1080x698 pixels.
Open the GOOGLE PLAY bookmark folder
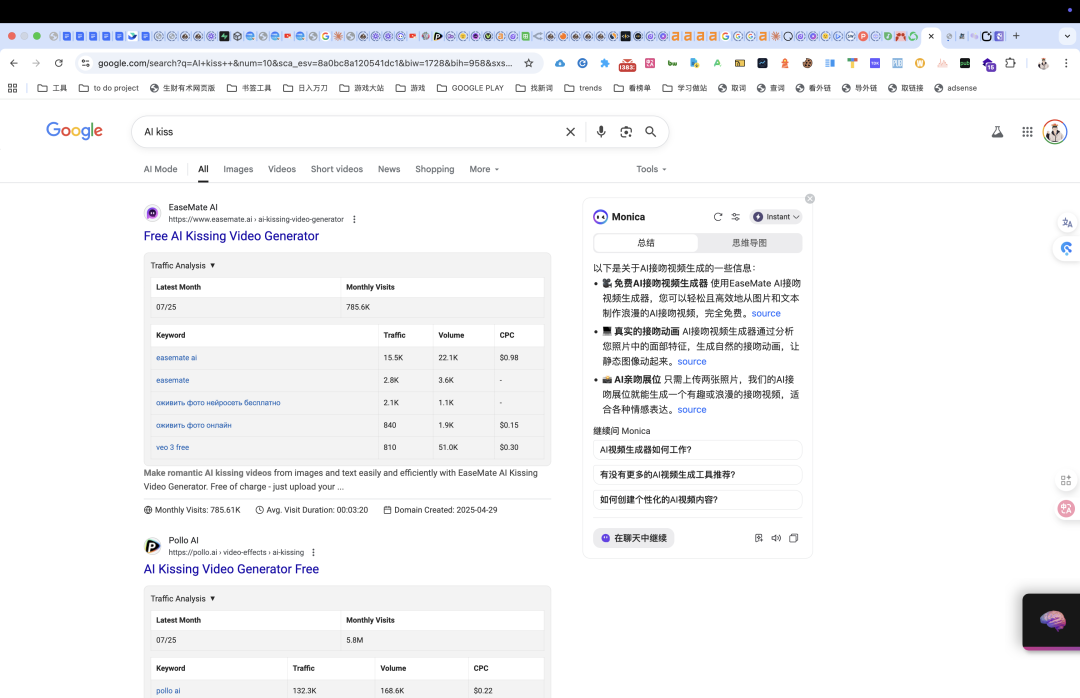(470, 88)
